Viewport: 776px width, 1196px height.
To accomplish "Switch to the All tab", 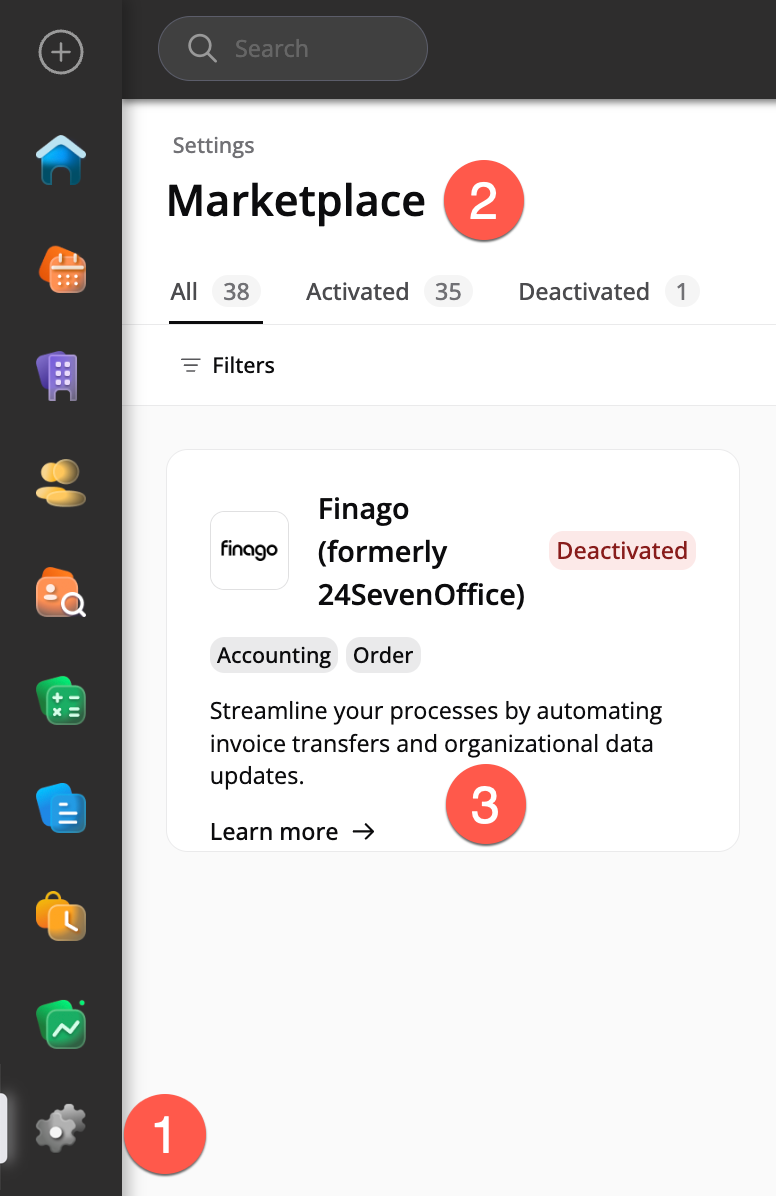I will [x=216, y=292].
